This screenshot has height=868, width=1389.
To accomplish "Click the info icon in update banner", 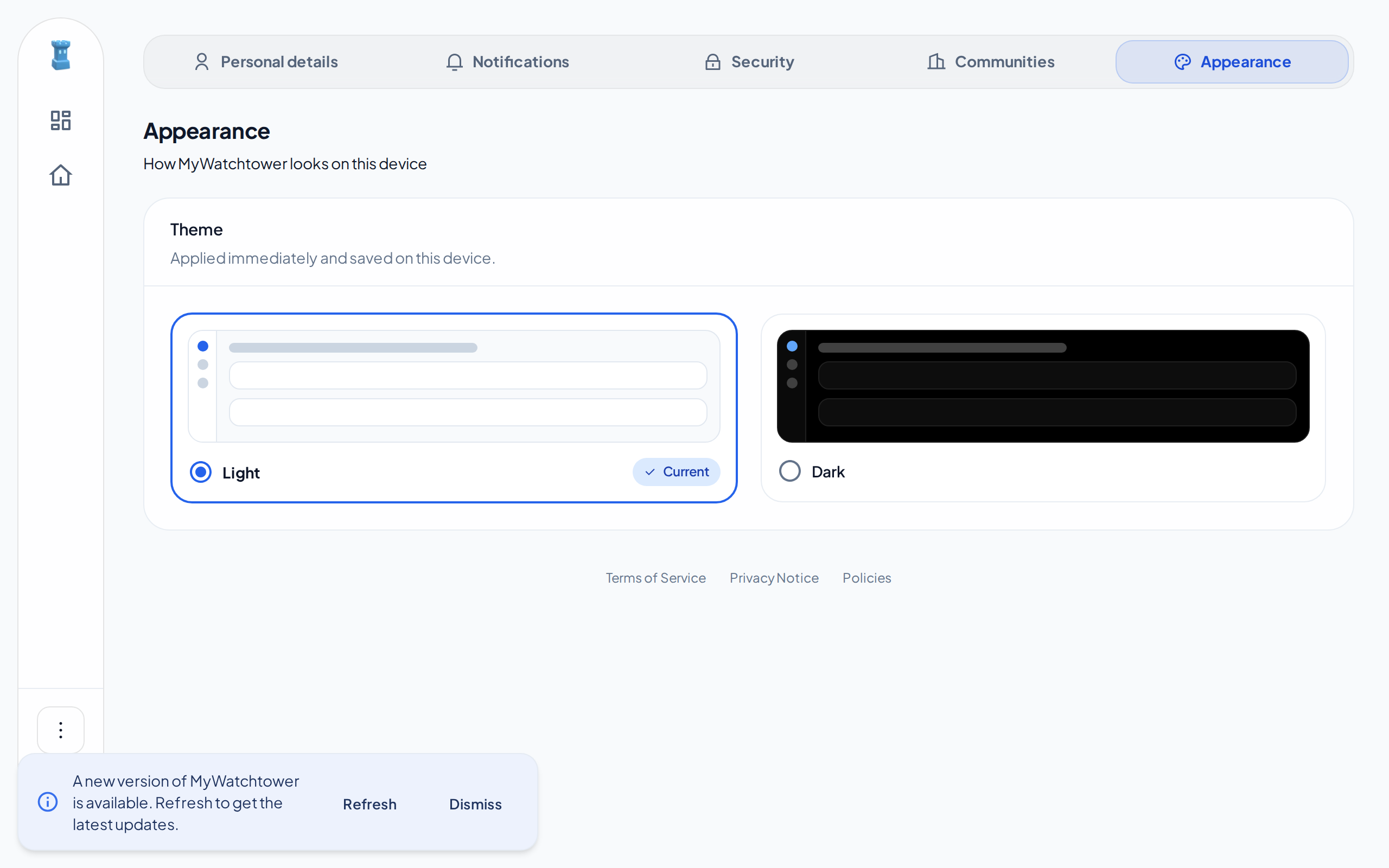I will click(x=48, y=802).
